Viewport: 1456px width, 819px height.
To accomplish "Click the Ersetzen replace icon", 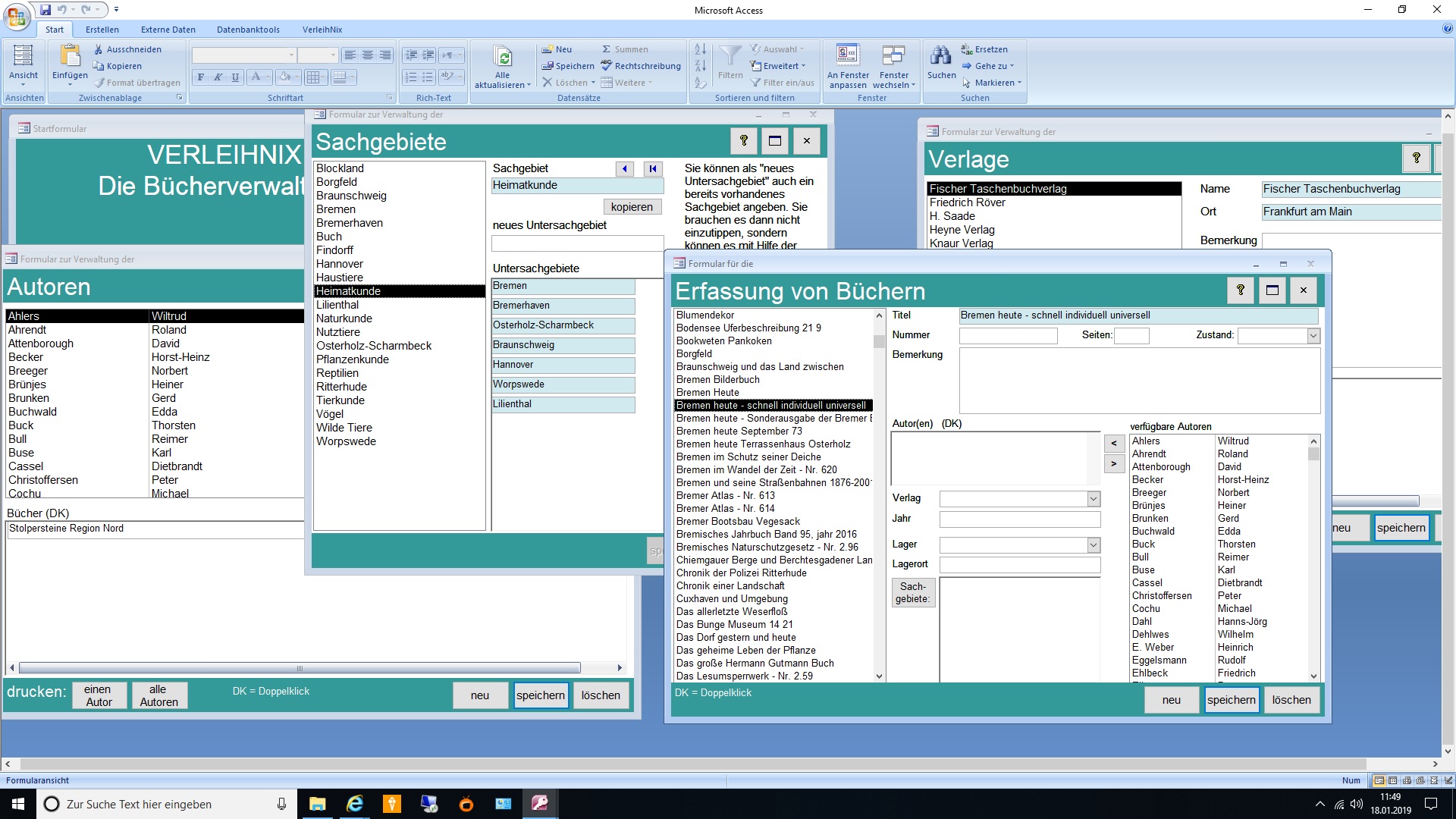I will pos(967,49).
